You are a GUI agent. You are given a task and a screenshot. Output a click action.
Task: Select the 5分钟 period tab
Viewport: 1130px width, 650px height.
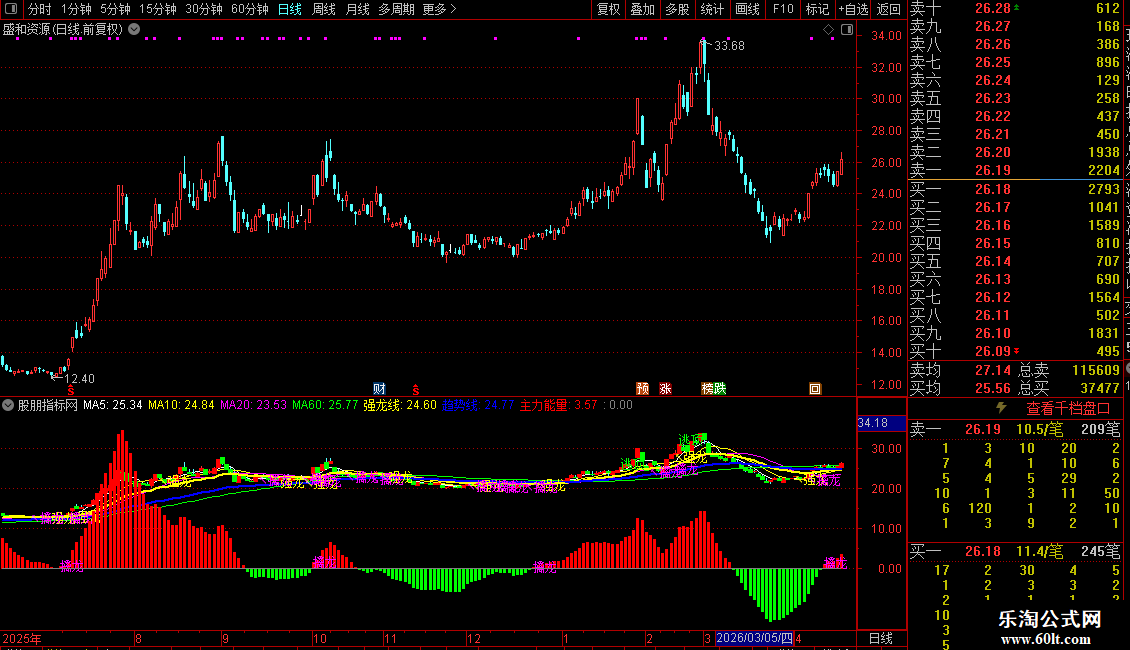115,9
